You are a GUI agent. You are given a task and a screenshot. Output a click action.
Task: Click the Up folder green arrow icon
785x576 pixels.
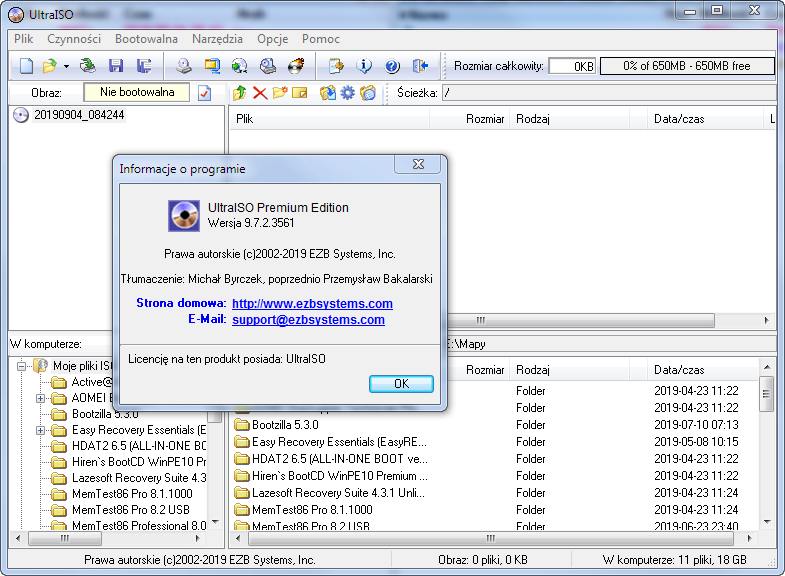[240, 93]
